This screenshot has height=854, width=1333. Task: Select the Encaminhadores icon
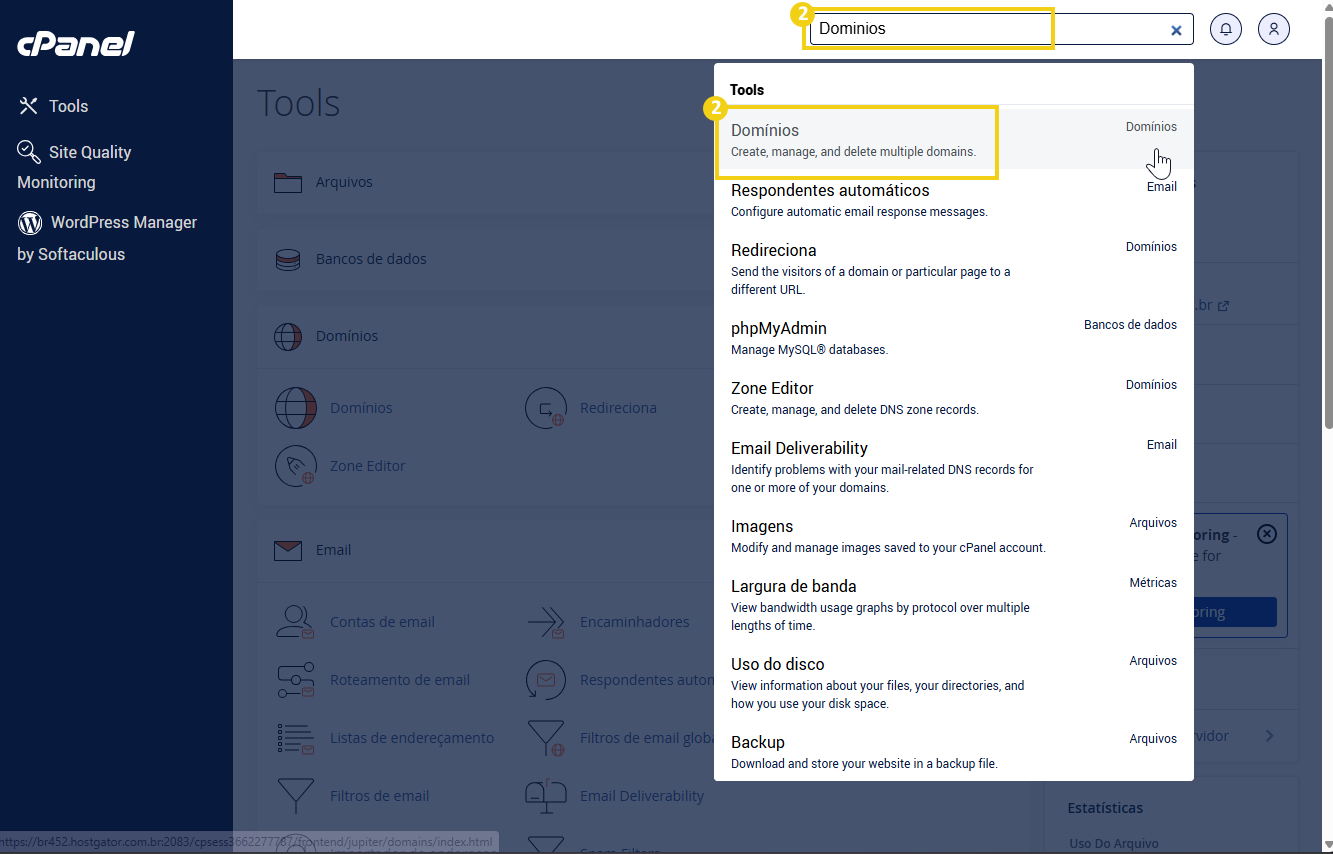point(546,621)
